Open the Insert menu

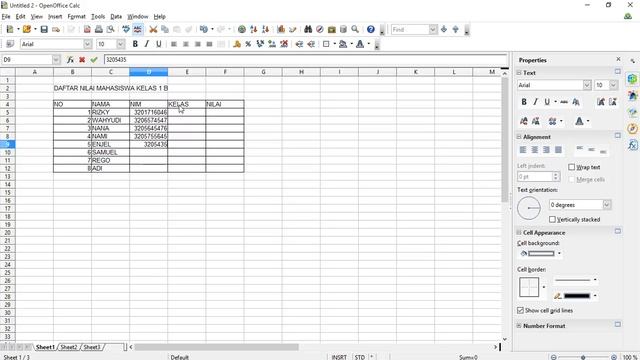(55, 17)
